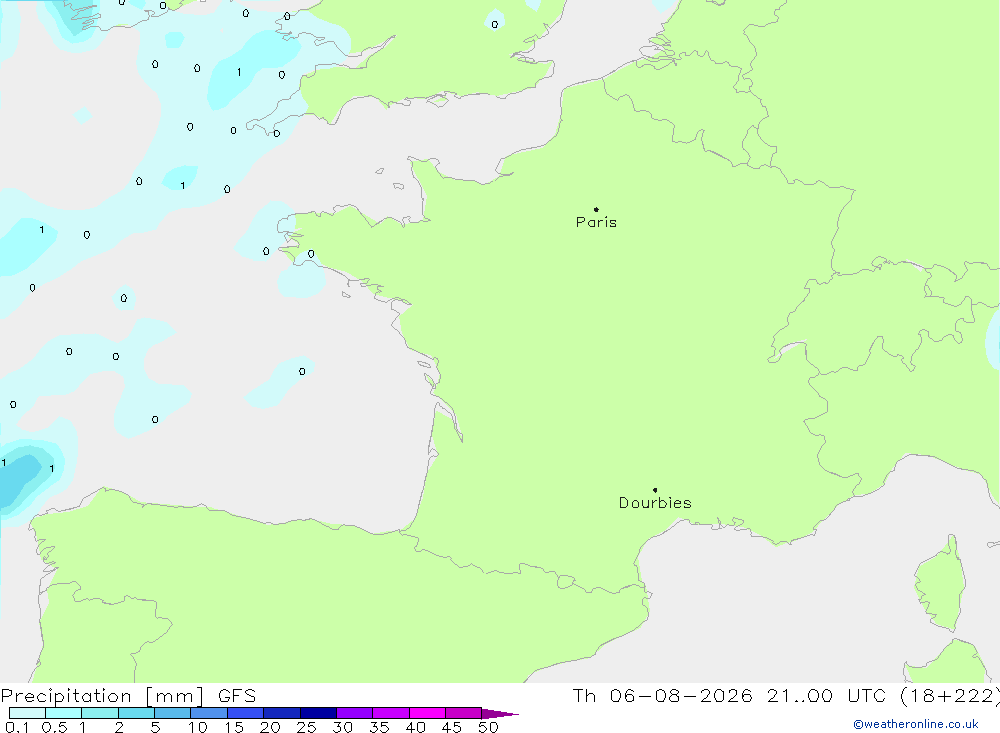The image size is (1000, 733).
Task: Pick the dark navy 25 mm swatch
Action: coord(318,713)
